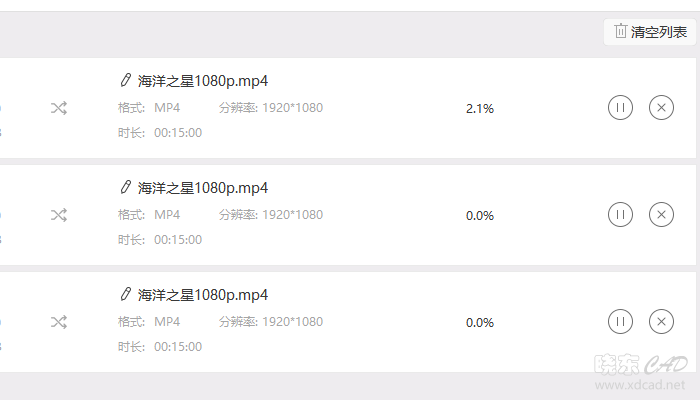Pause the first video conversion at 2.1%

(x=620, y=108)
